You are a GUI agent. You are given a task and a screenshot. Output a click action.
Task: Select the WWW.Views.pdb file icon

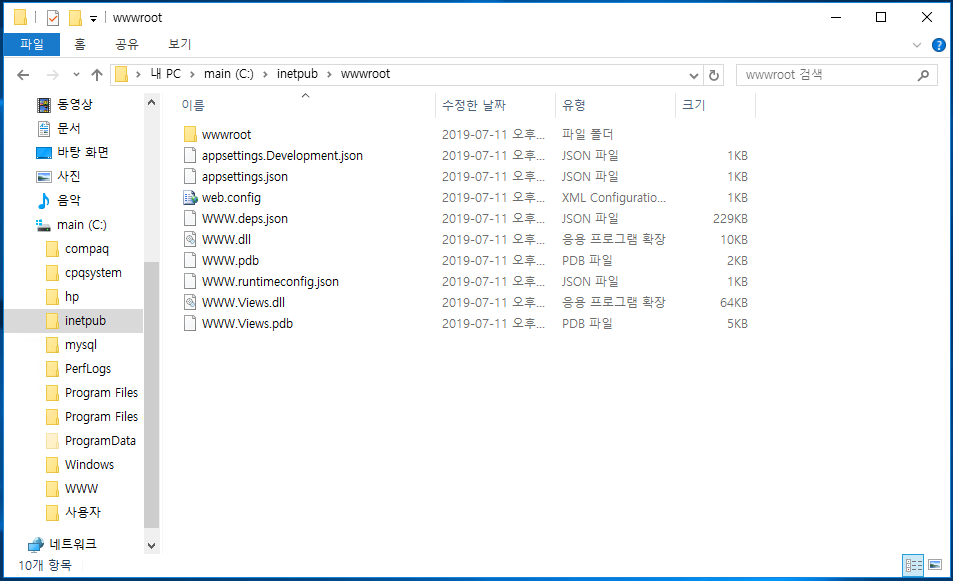(190, 323)
